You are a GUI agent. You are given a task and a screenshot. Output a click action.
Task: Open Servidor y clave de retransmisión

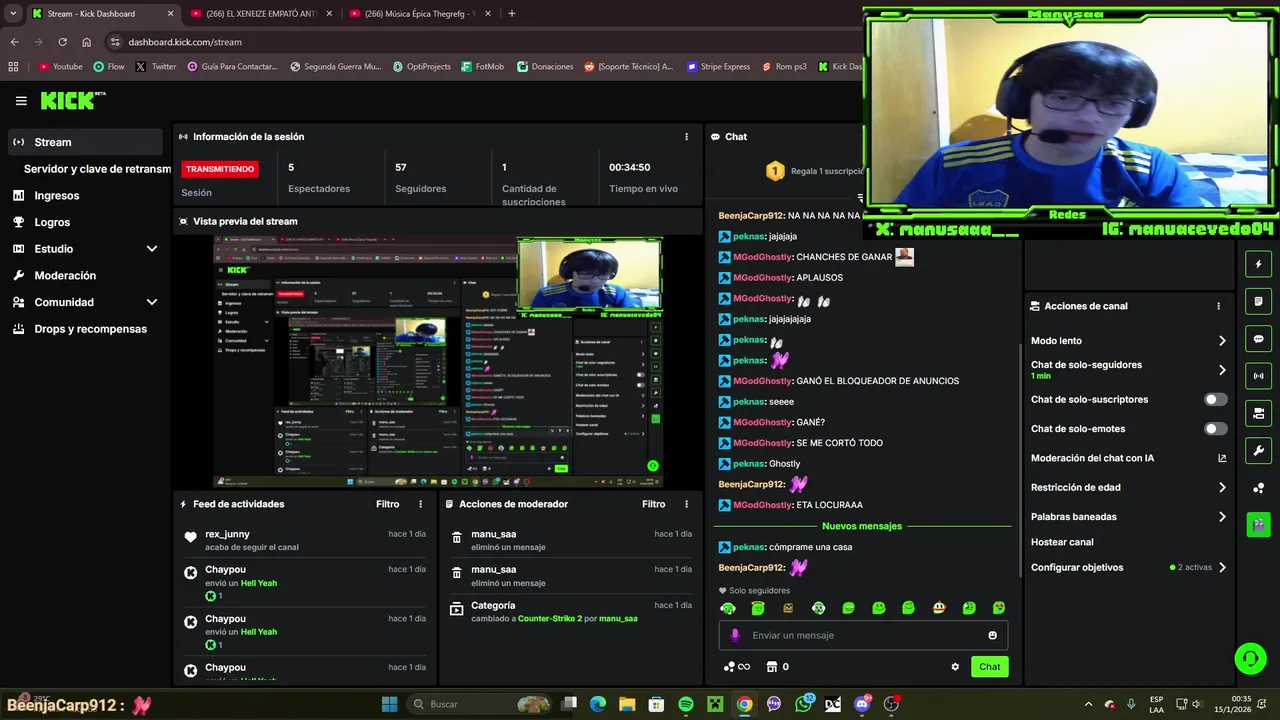pos(97,169)
